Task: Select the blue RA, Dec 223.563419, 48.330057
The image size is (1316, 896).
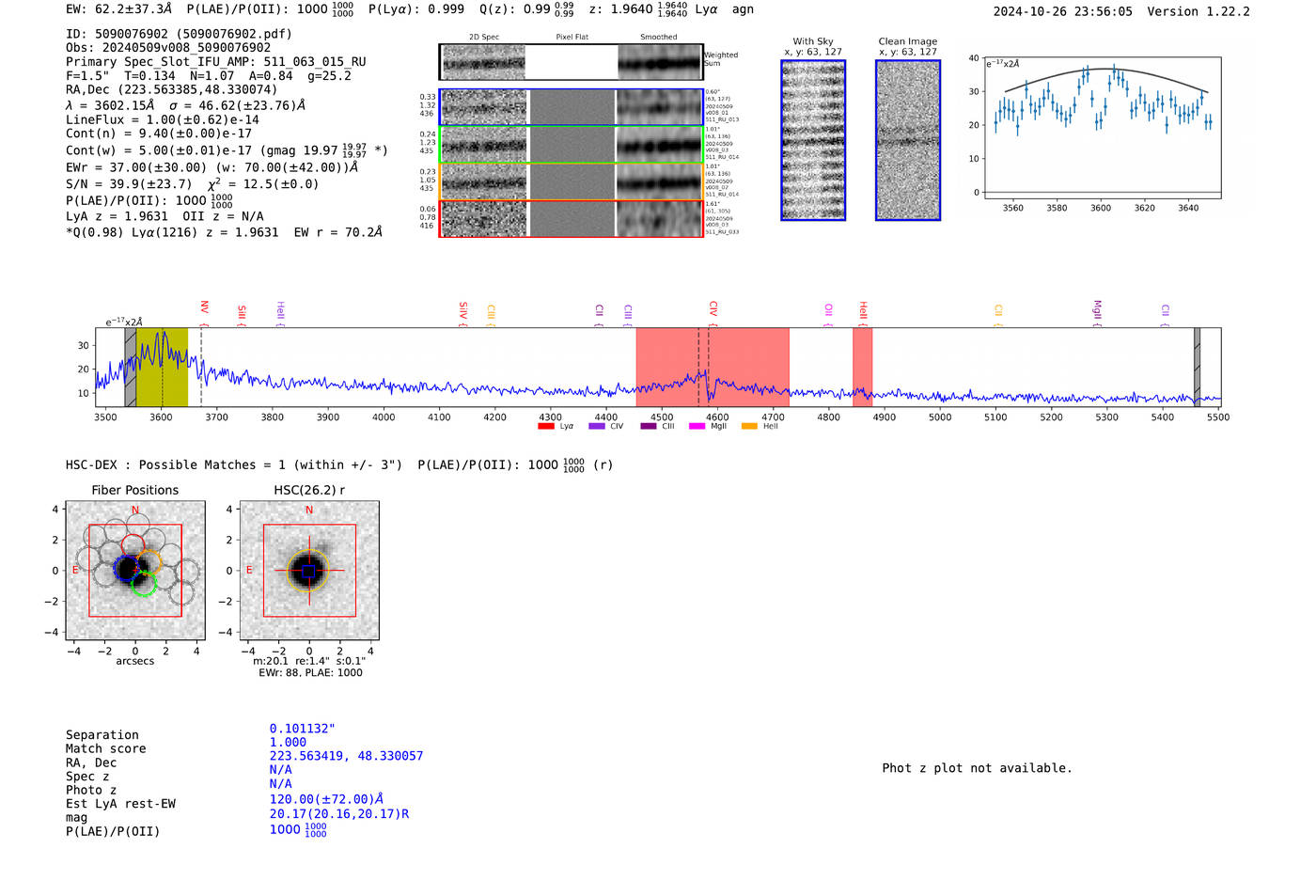Action: [346, 756]
